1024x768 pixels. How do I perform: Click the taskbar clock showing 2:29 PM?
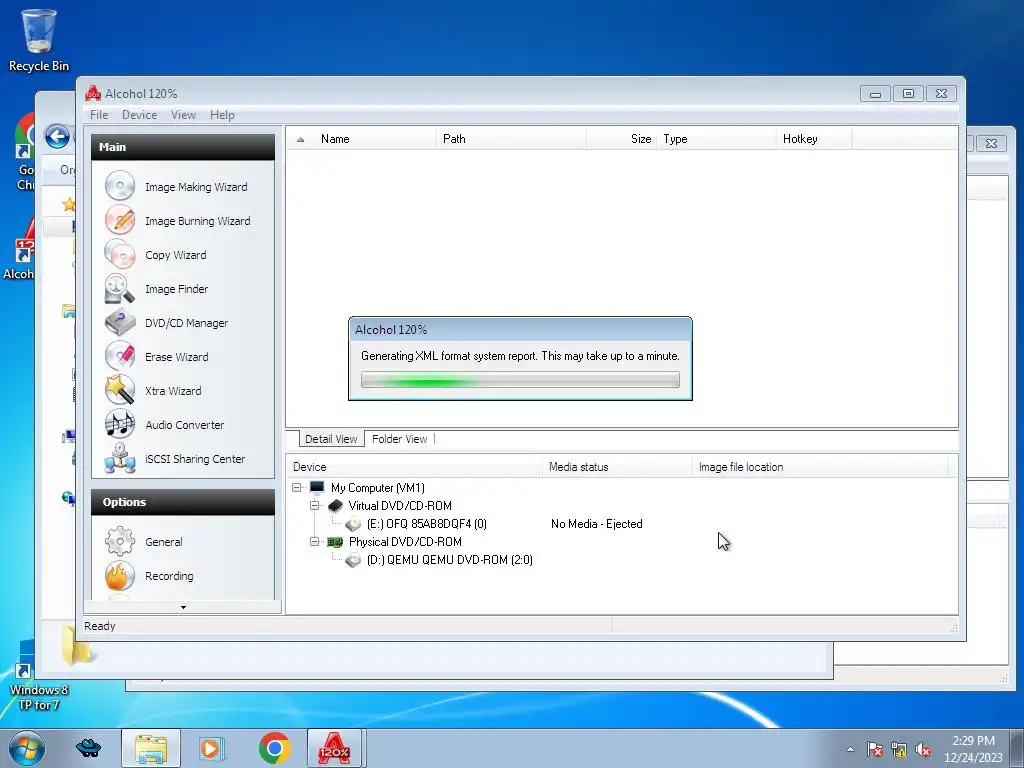tap(973, 749)
